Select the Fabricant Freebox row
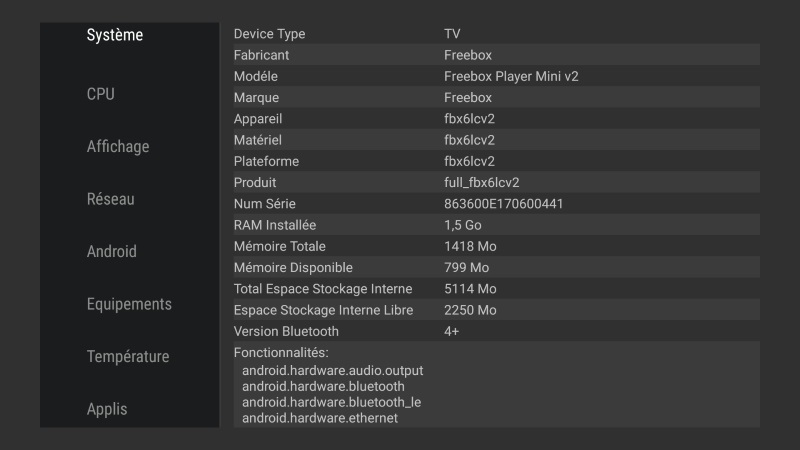This screenshot has height=450, width=800. pyautogui.click(x=495, y=55)
